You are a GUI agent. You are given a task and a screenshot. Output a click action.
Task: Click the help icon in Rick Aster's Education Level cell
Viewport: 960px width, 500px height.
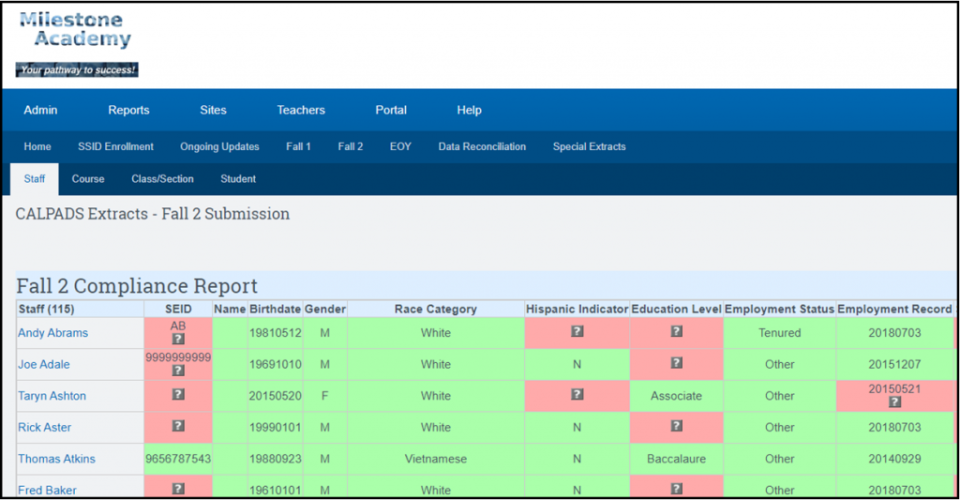[x=676, y=425]
